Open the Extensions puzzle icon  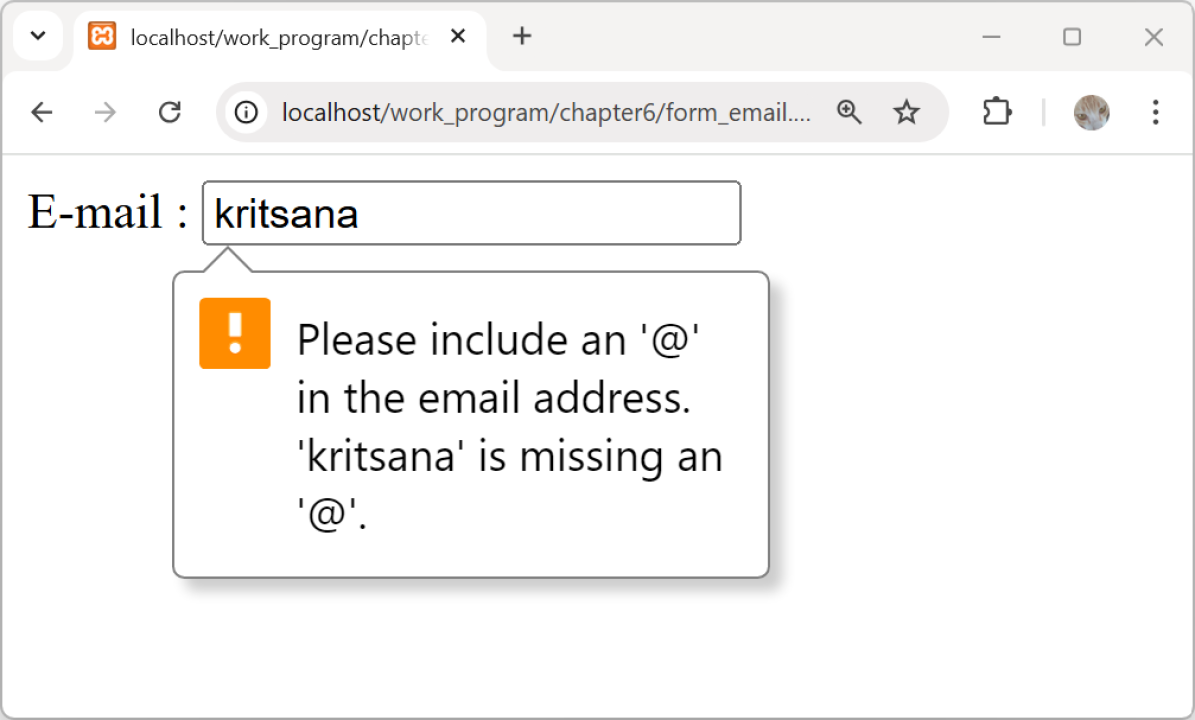click(x=997, y=112)
